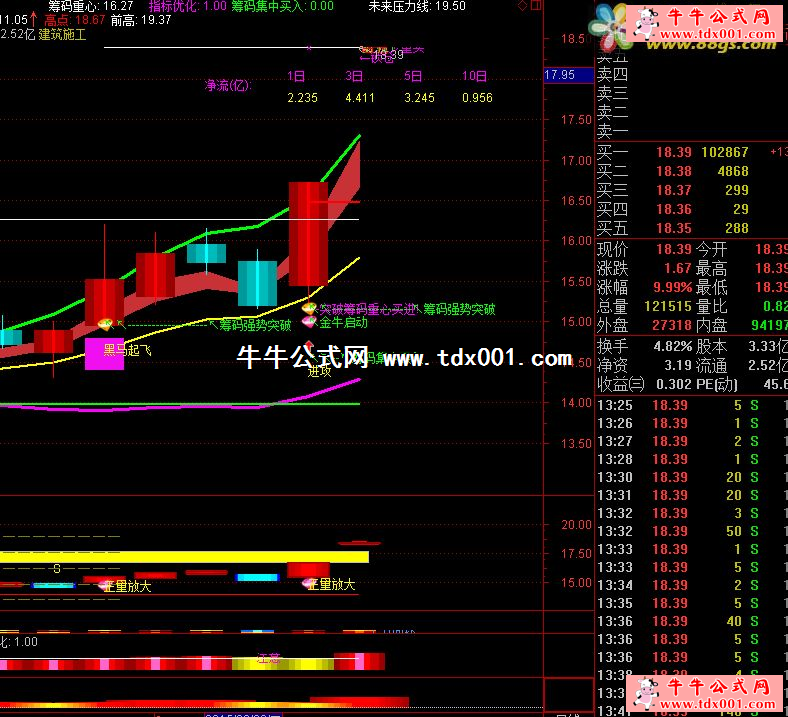Click the 3日 net flow column header
Screen dimensions: 788x717
354,76
